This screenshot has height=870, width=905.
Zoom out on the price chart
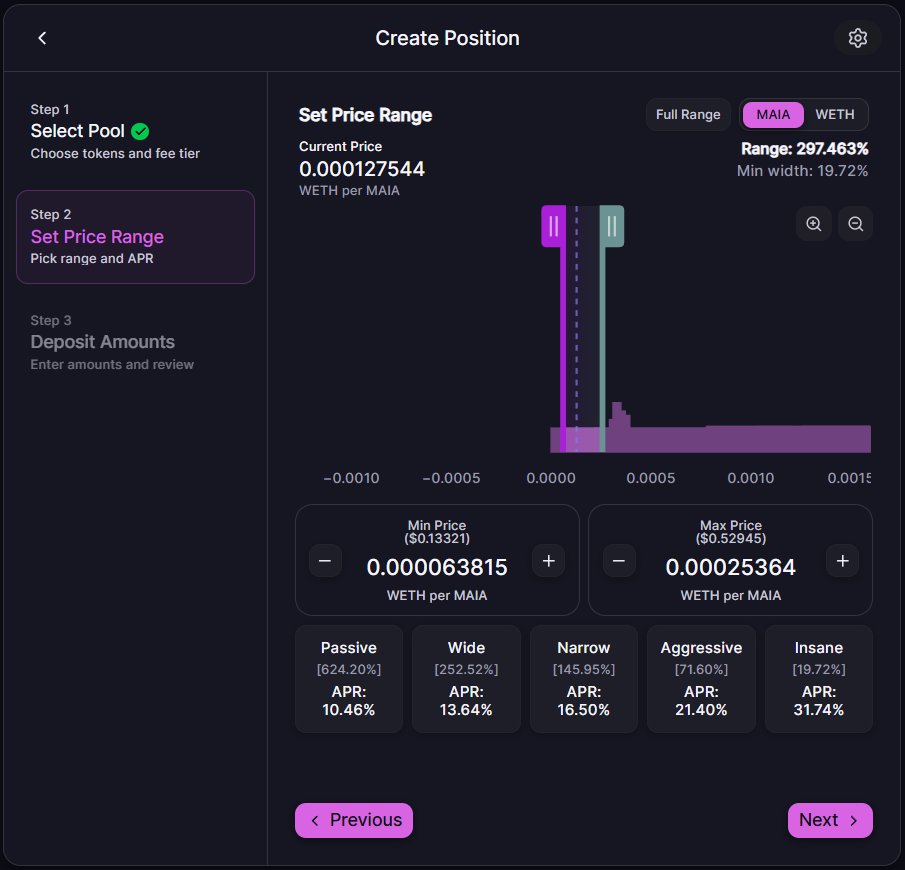pyautogui.click(x=855, y=223)
